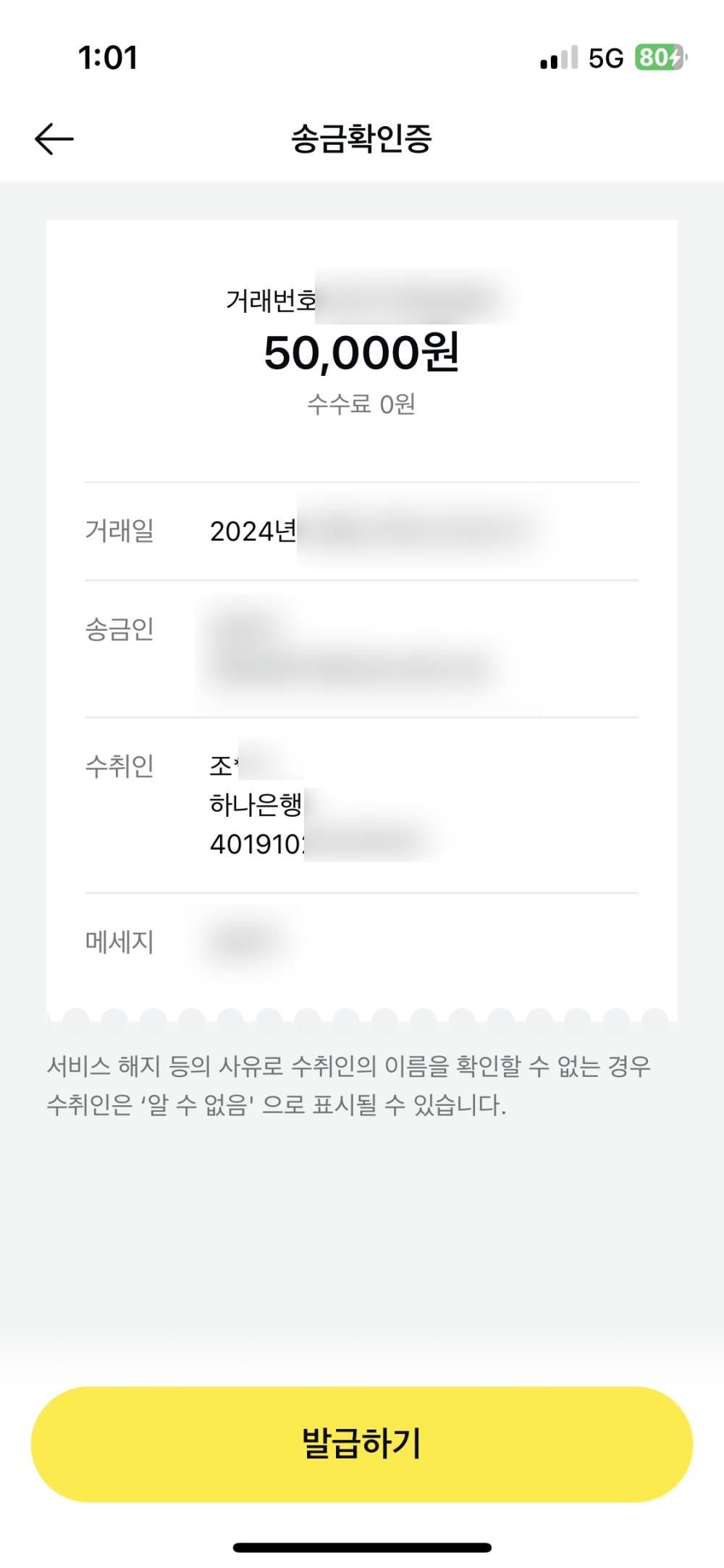Screen dimensions: 724x1568
Task: Tap the yellow 발급하기 button
Action: coord(362,1443)
